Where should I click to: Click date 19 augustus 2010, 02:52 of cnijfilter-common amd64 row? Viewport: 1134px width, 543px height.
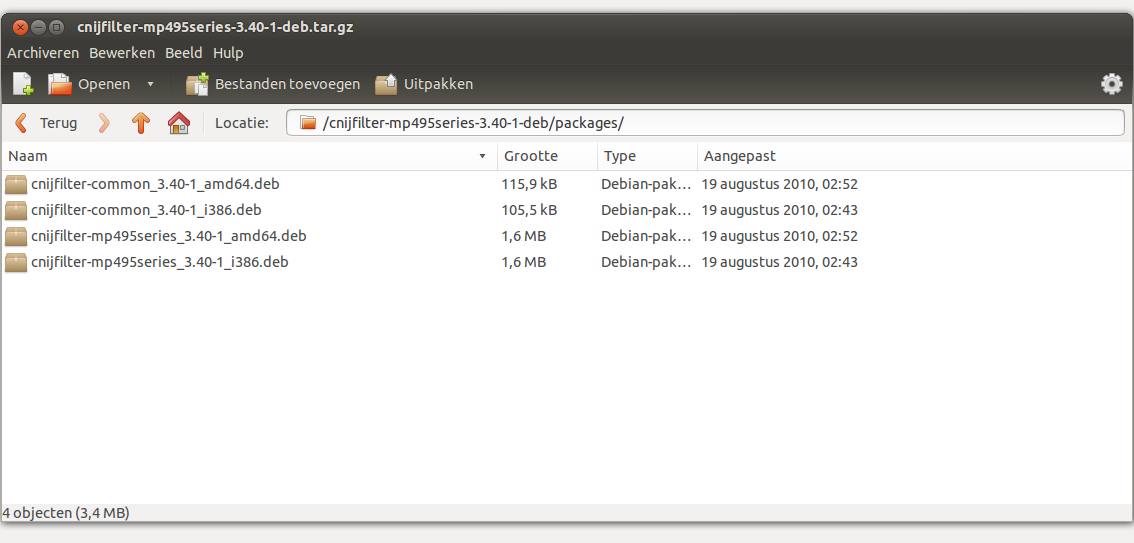tap(780, 184)
